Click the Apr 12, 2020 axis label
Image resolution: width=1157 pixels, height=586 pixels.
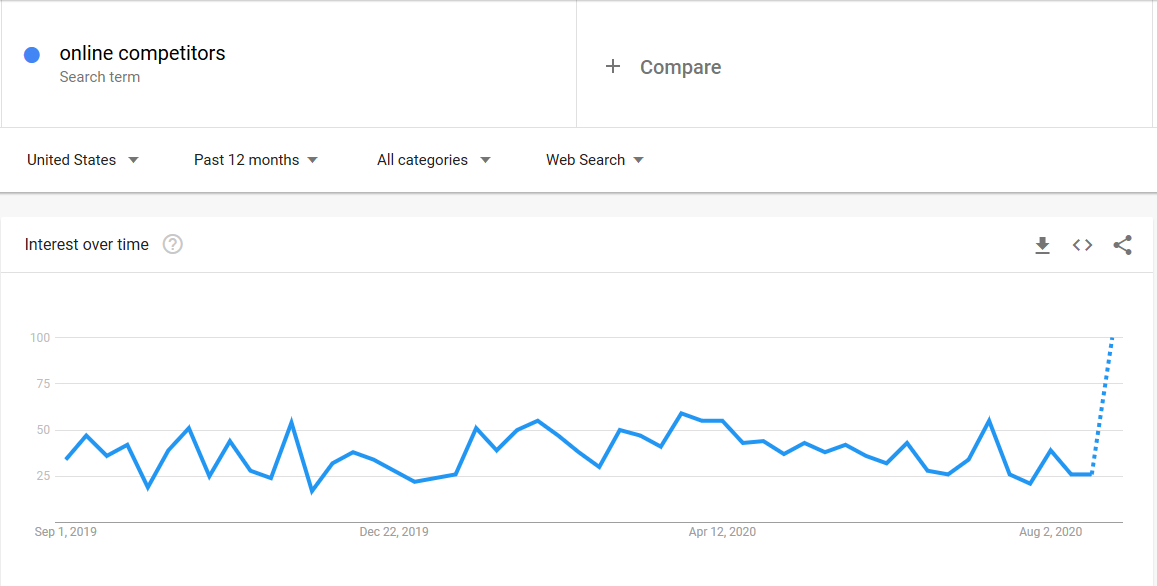pos(722,531)
